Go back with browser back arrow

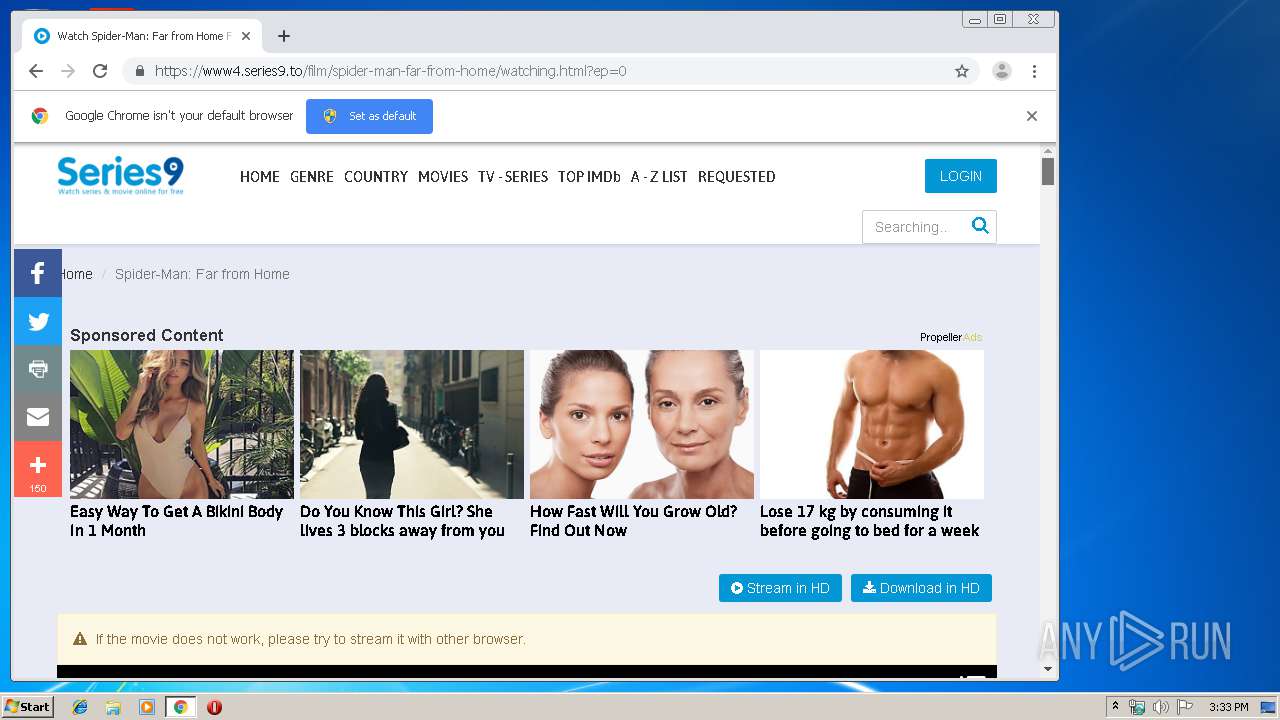[x=36, y=71]
